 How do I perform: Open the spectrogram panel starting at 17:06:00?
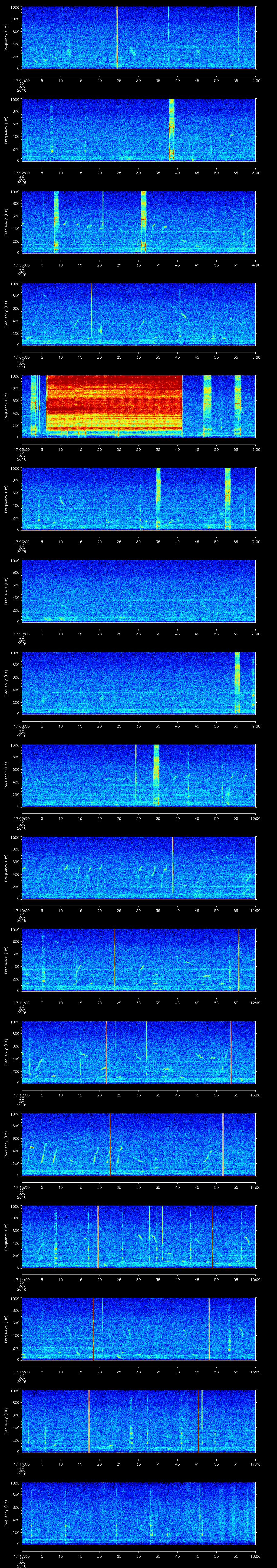pos(138,499)
